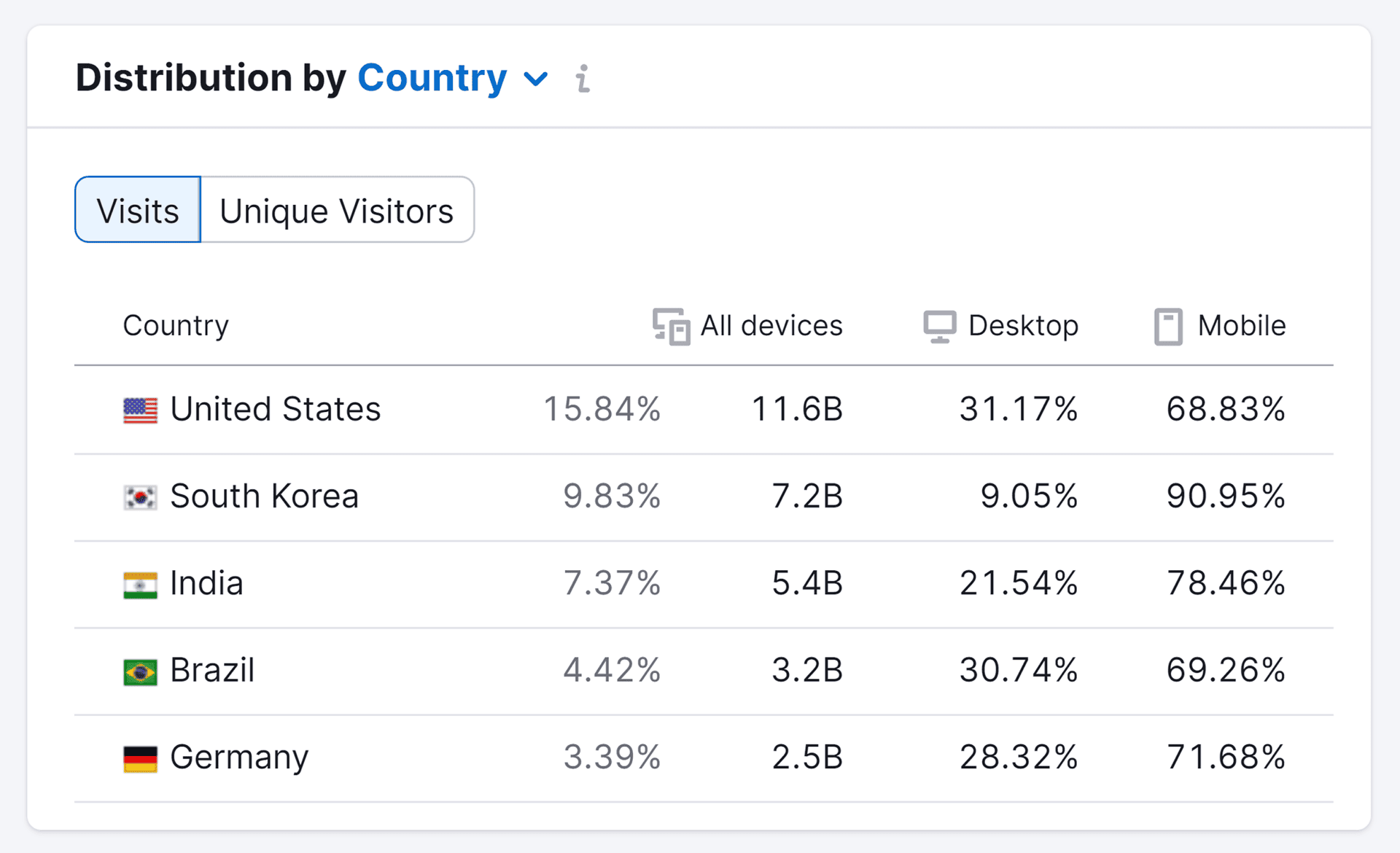Viewport: 1400px width, 853px height.
Task: Switch to the Unique Visitors tab
Action: coord(337,210)
